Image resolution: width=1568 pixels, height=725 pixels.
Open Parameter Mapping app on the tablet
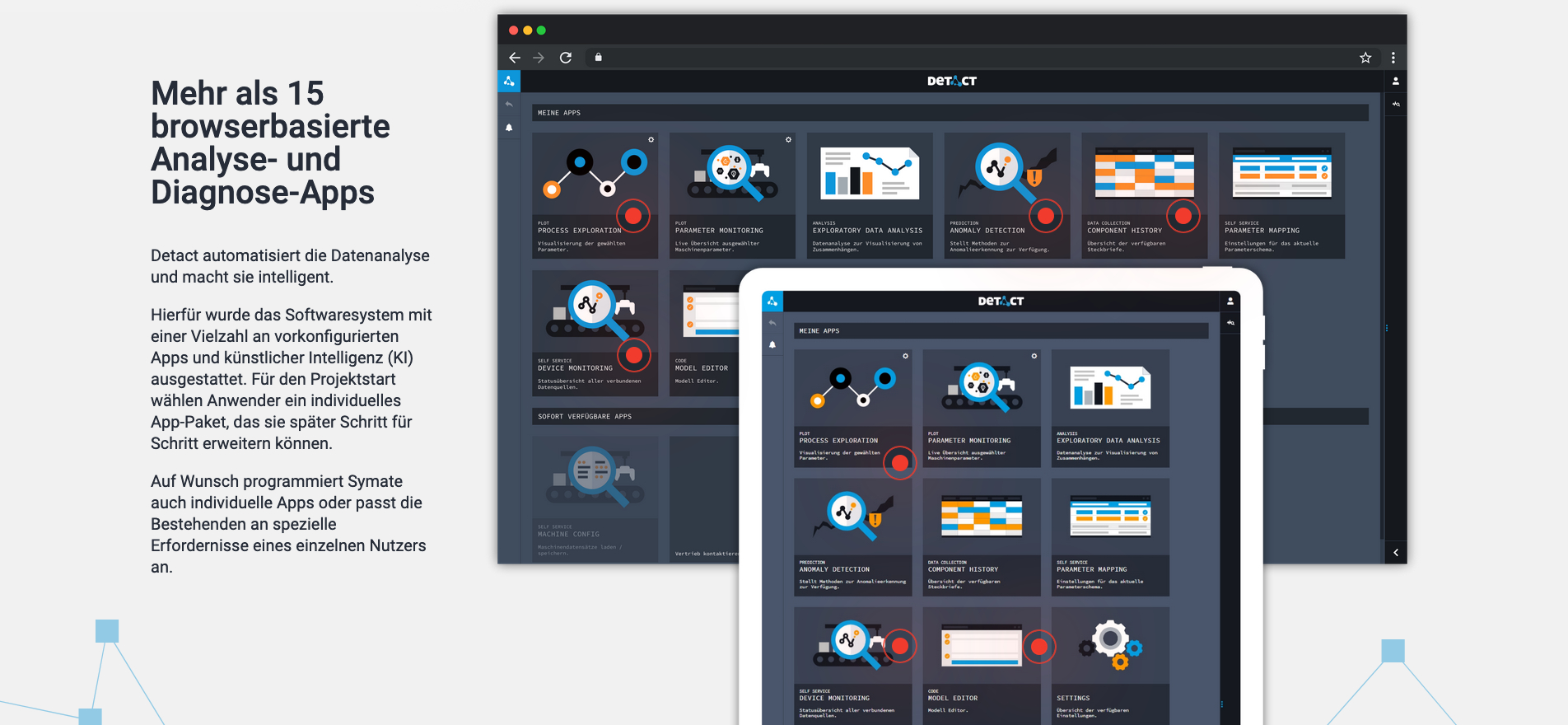1111,537
